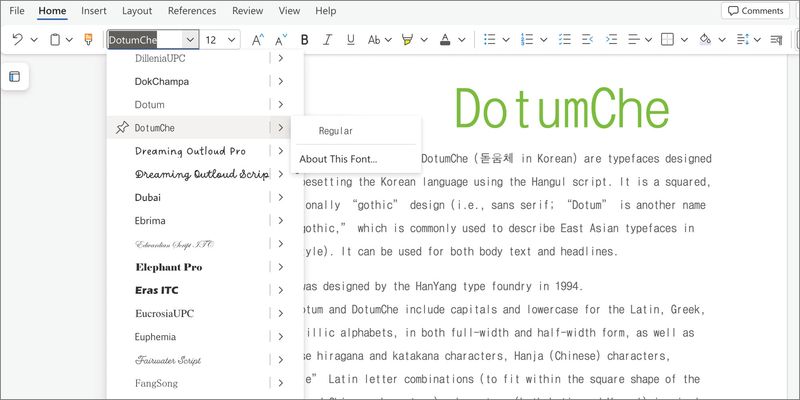Toggle italic formatting
800x400 pixels.
(x=327, y=40)
